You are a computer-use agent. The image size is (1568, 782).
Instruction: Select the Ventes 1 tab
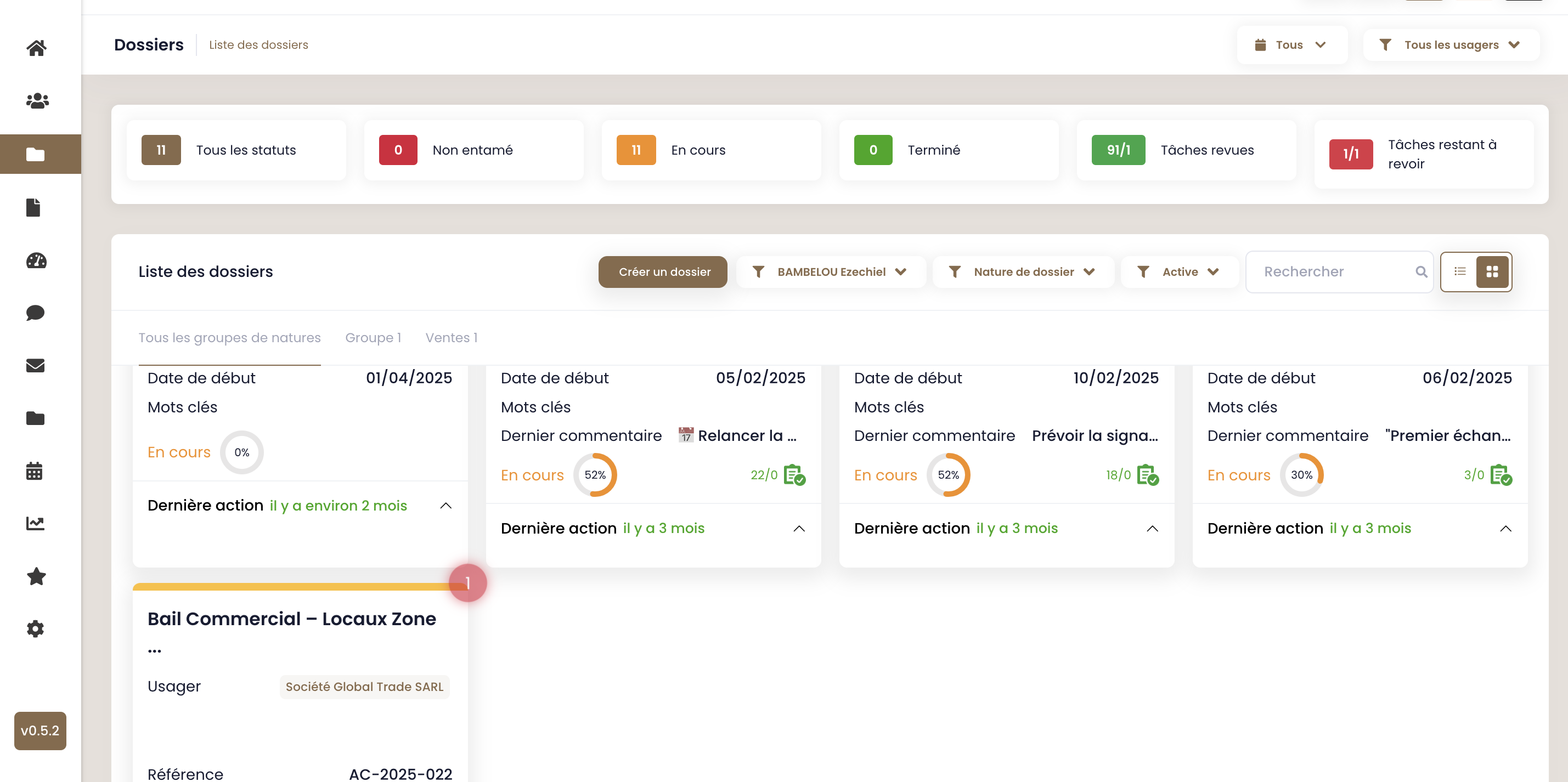pos(451,338)
